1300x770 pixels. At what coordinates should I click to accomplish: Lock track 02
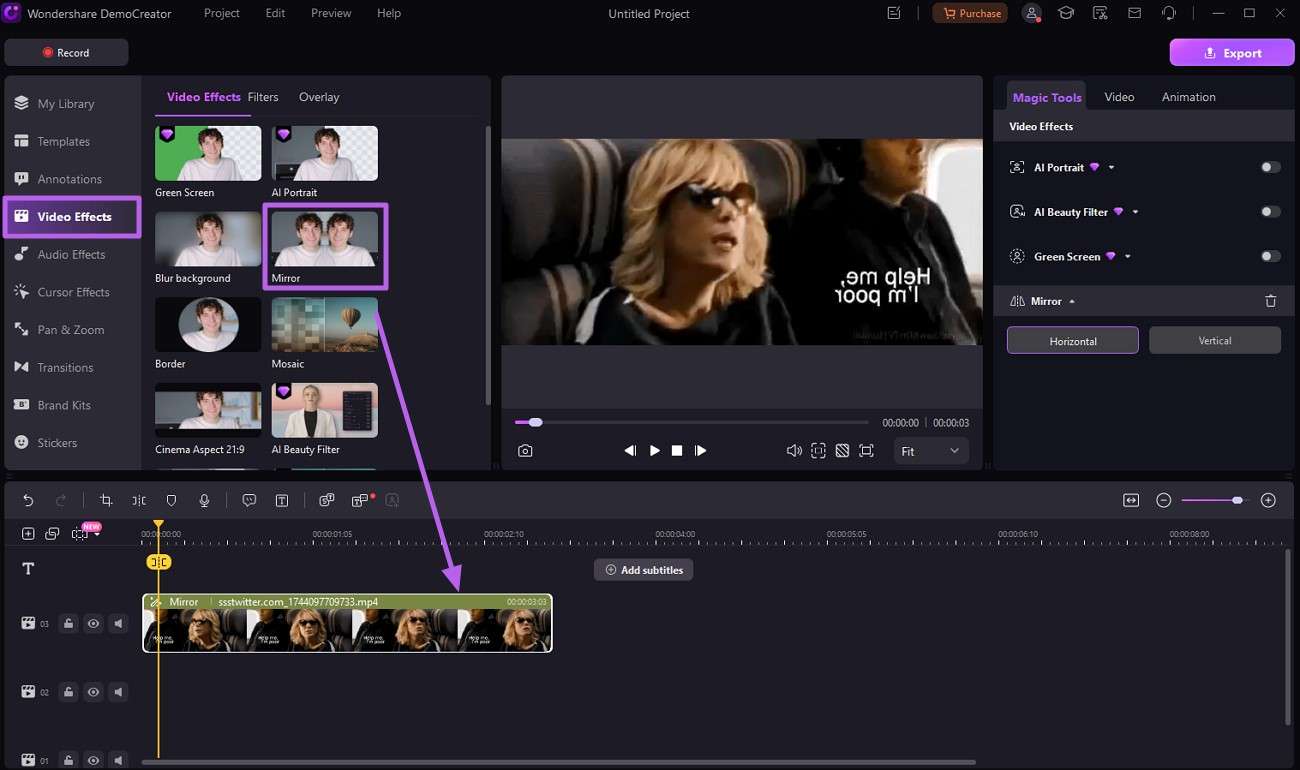point(68,692)
